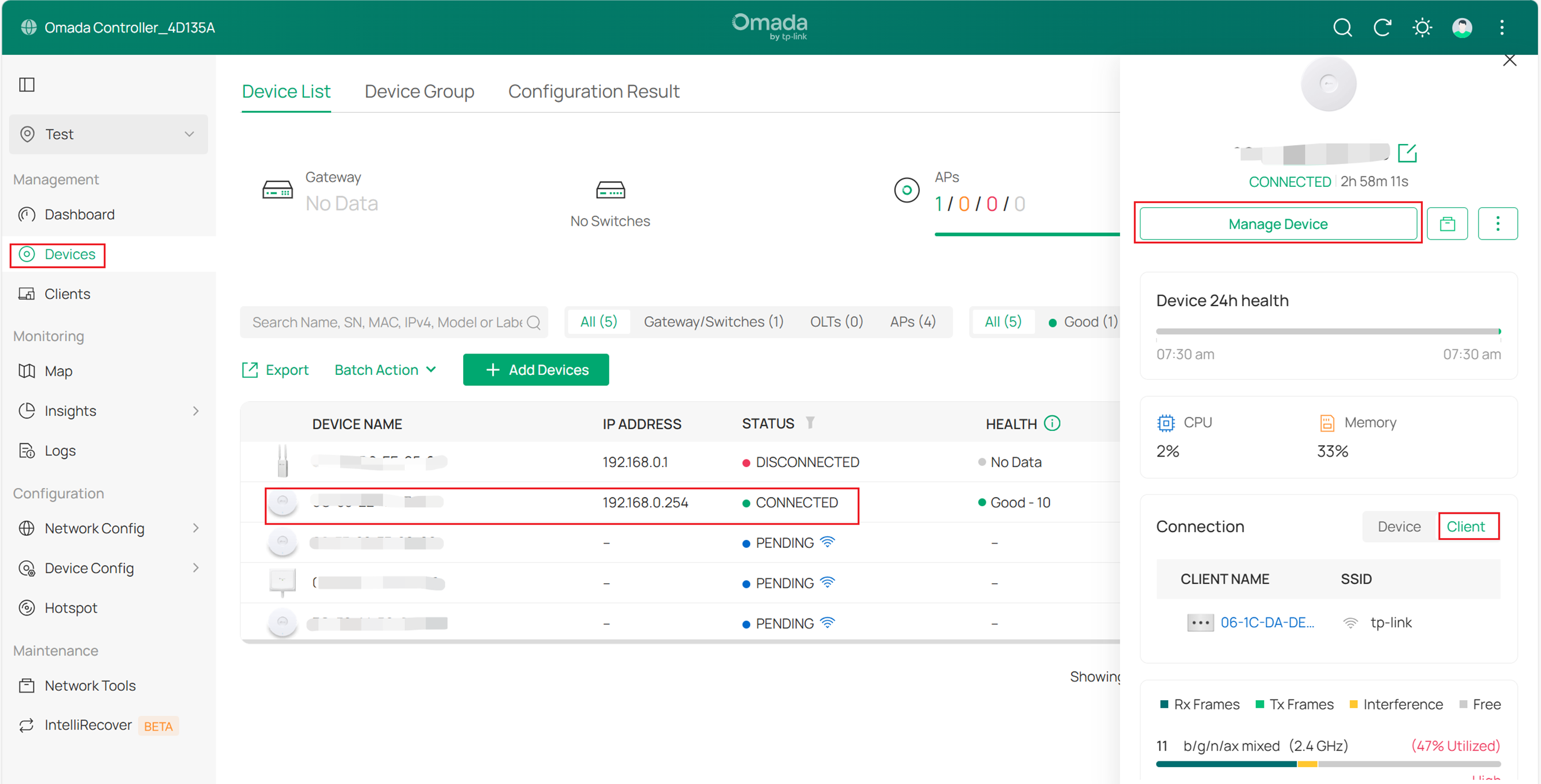
Task: Open the Dashboard from the sidebar
Action: [78, 214]
